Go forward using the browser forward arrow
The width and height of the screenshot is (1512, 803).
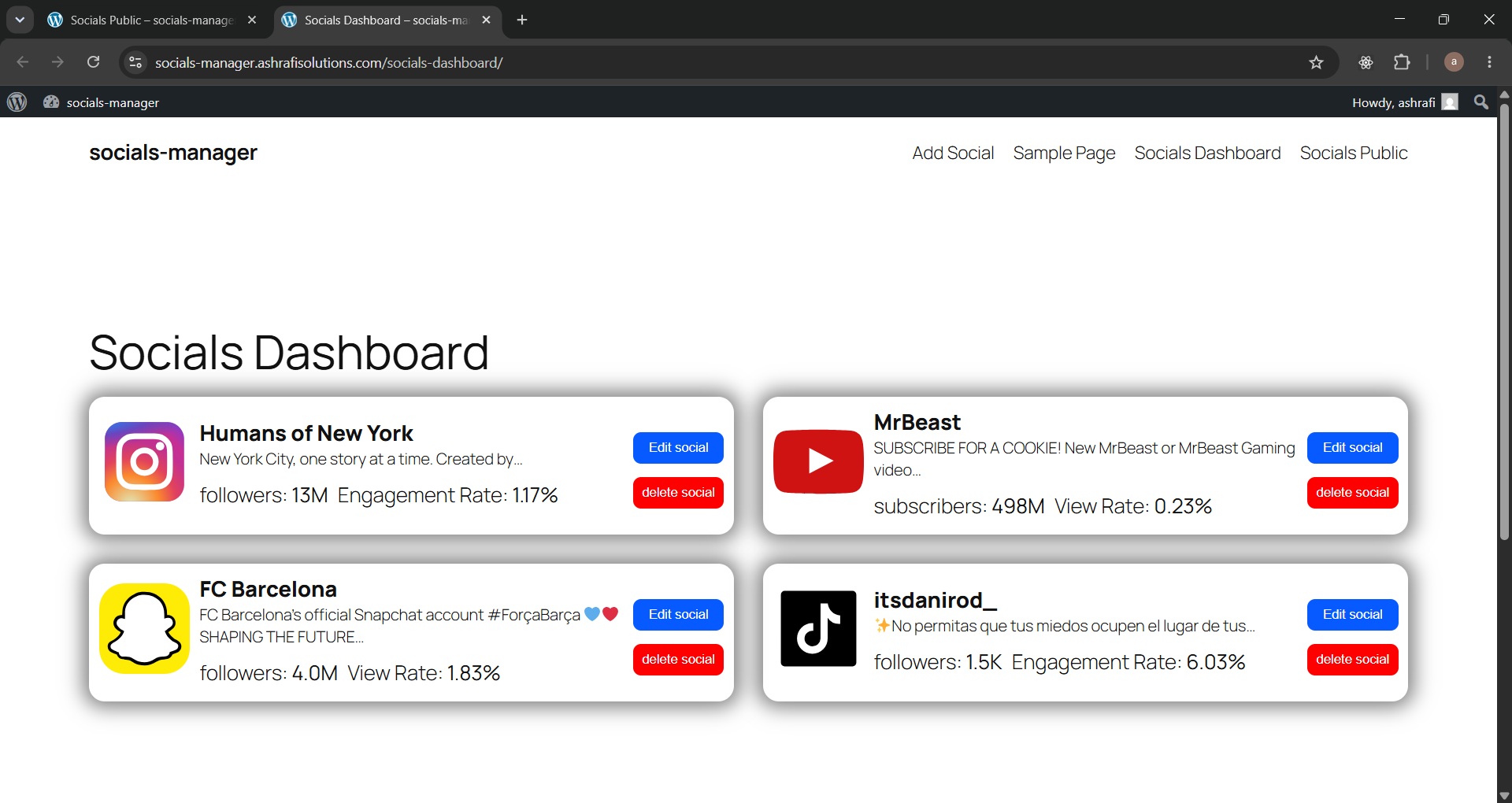coord(57,62)
